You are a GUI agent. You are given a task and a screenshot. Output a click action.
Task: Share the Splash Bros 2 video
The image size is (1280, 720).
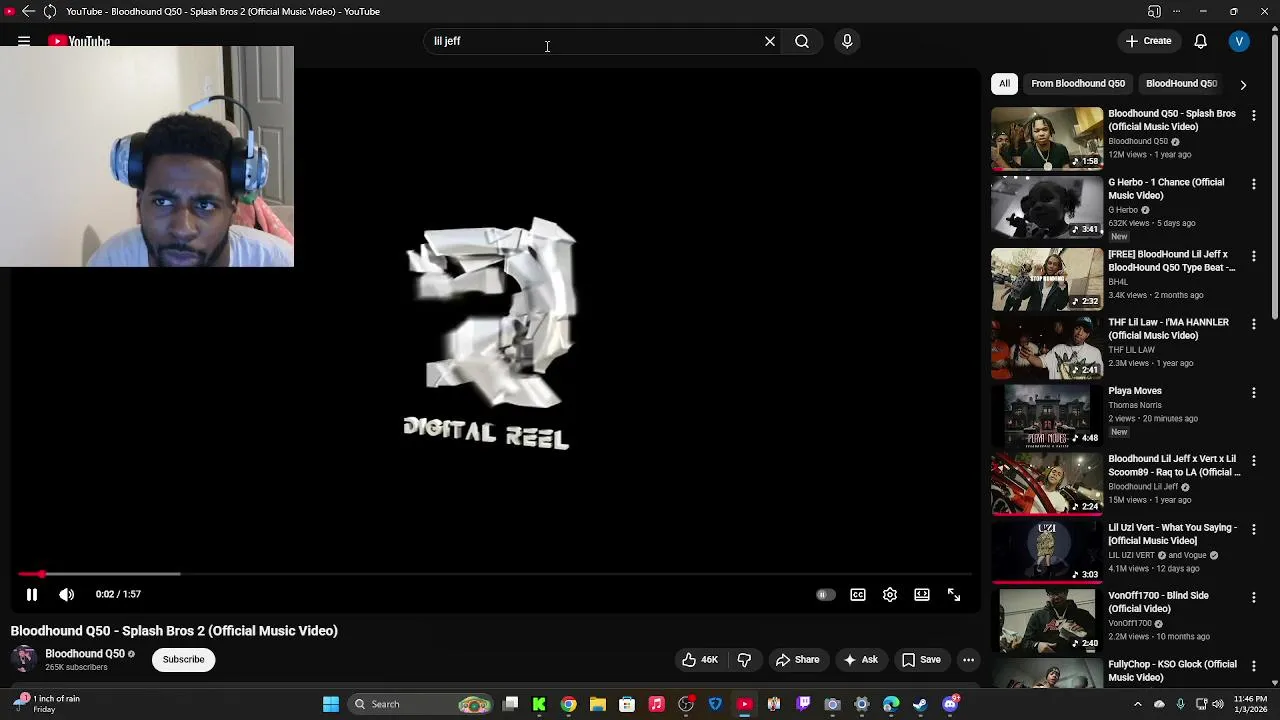[797, 660]
